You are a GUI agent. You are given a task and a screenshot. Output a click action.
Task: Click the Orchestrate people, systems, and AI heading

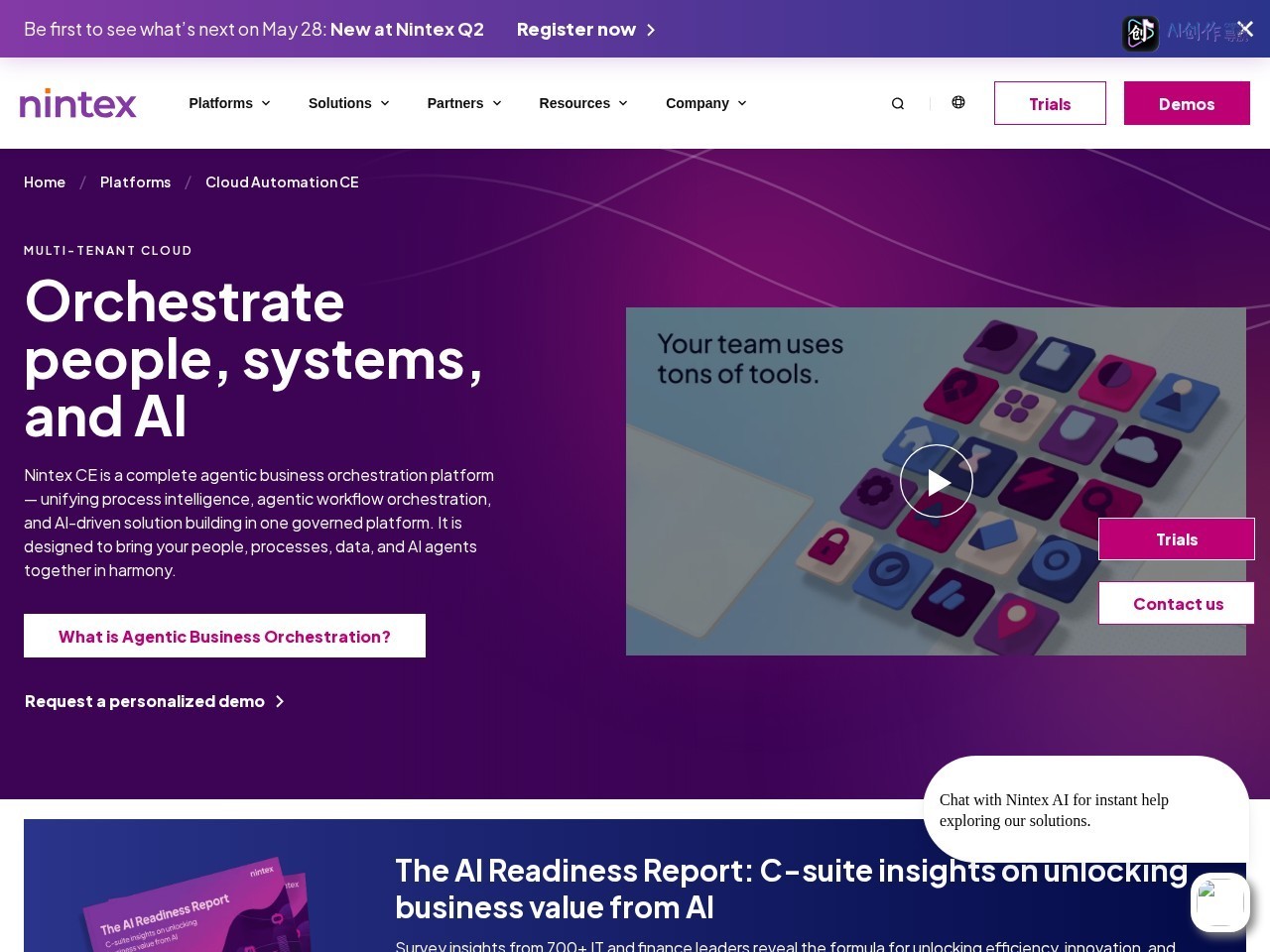(x=254, y=358)
